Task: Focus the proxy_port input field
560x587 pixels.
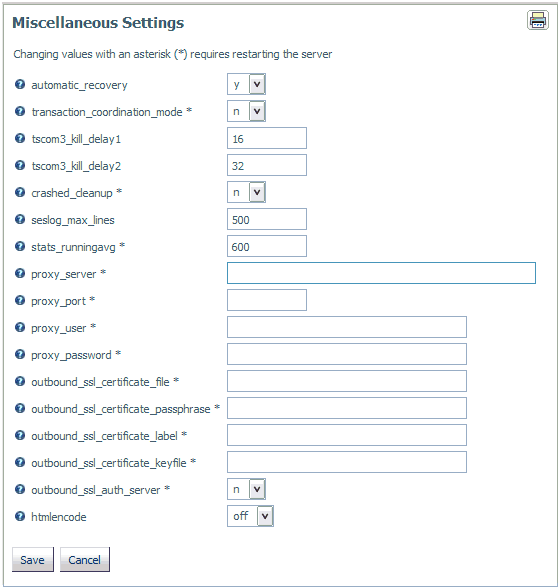Action: pyautogui.click(x=267, y=300)
